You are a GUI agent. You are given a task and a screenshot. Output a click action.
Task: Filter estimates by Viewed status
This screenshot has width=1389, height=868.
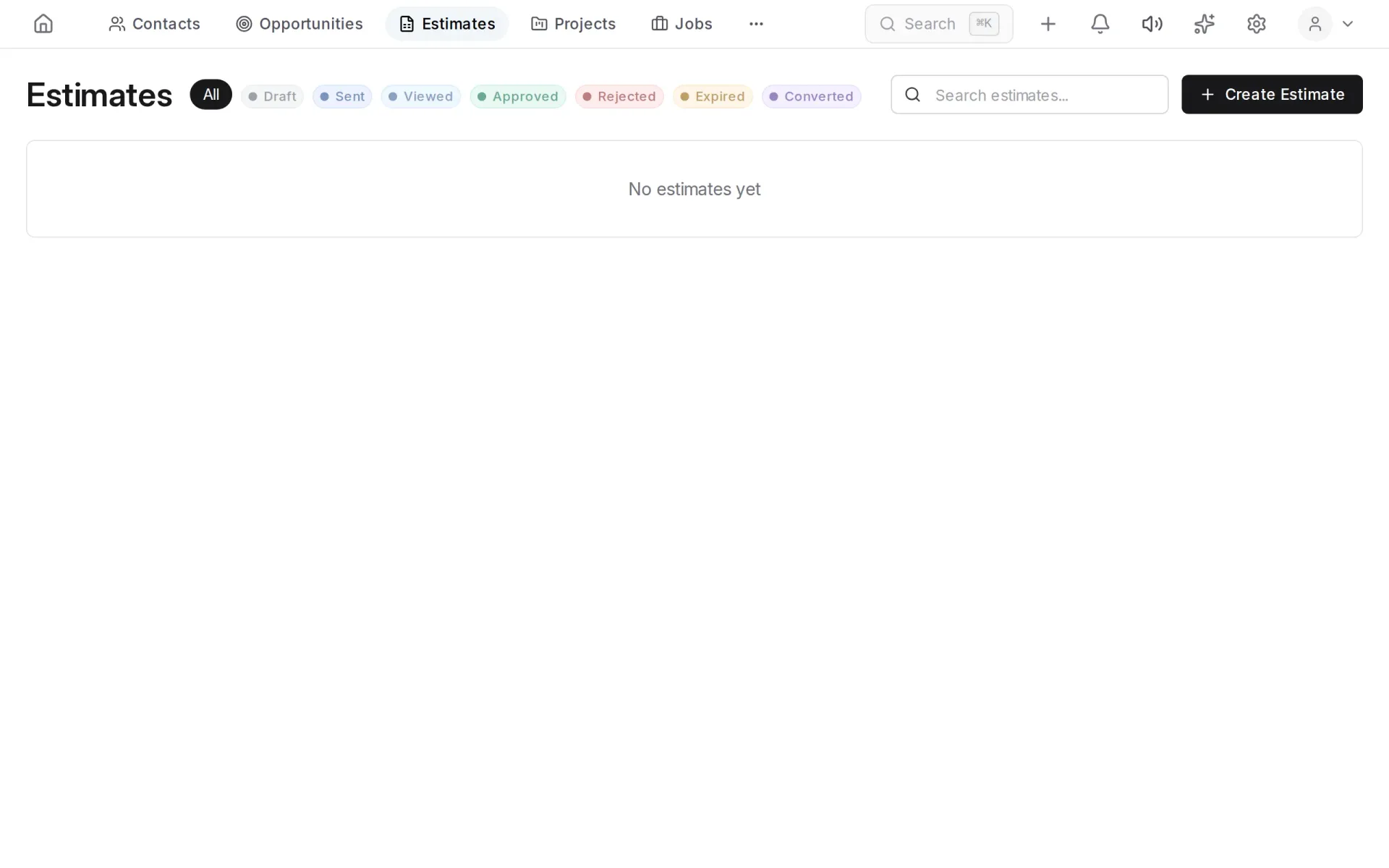[420, 96]
